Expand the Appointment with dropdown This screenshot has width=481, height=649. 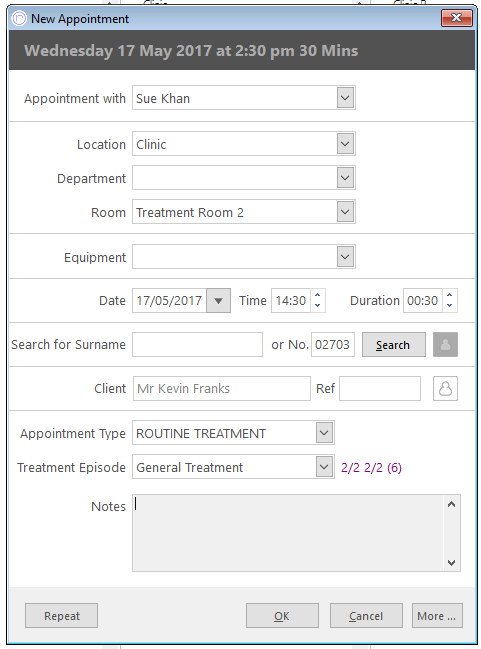pos(345,98)
